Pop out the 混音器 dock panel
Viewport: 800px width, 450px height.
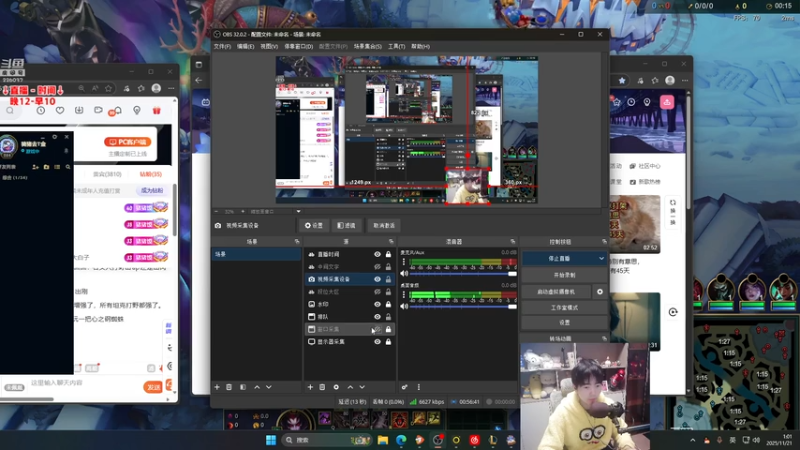pyautogui.click(x=513, y=241)
